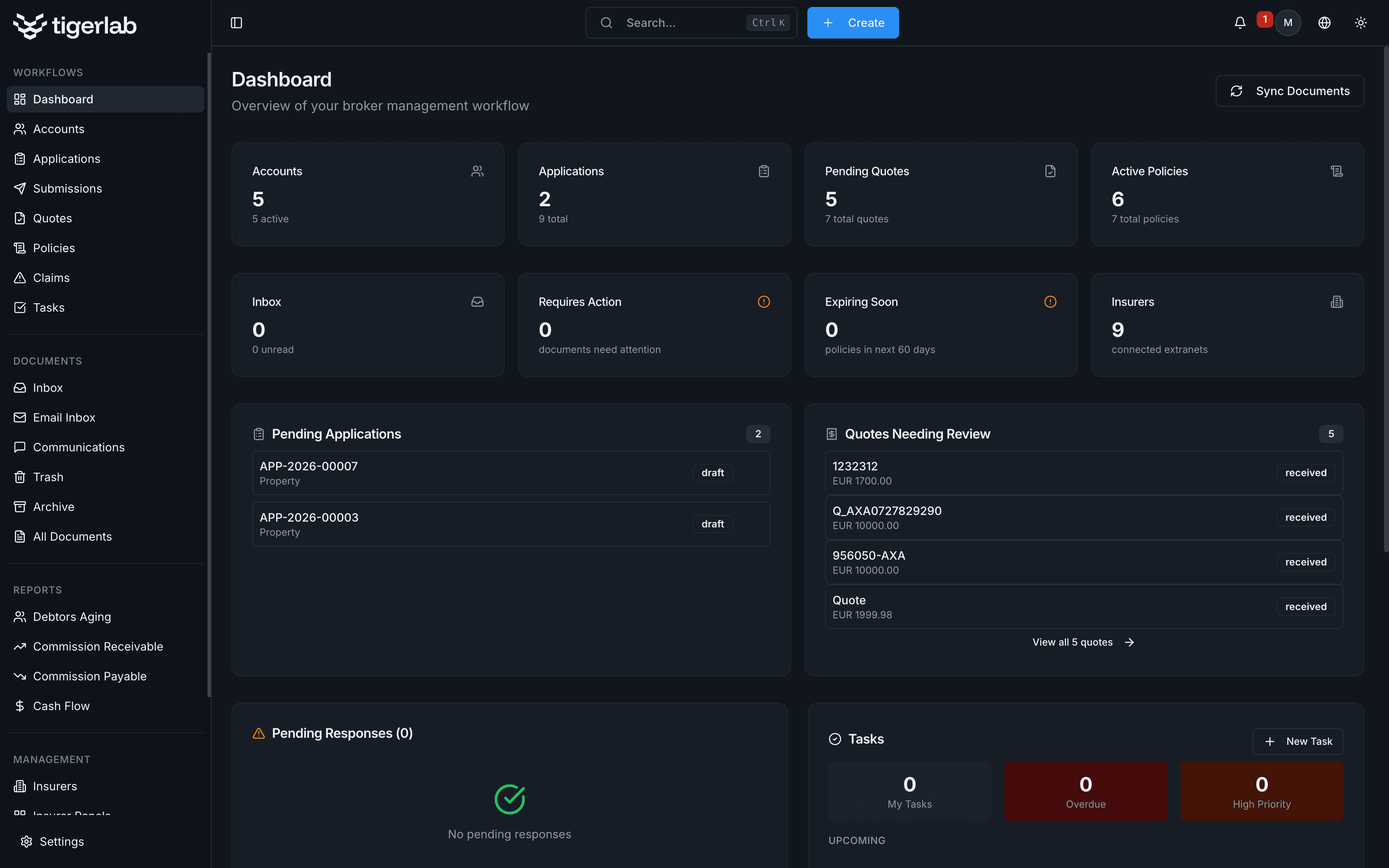Open the user avatar M menu
Screen dimensions: 1389x868
point(1287,23)
